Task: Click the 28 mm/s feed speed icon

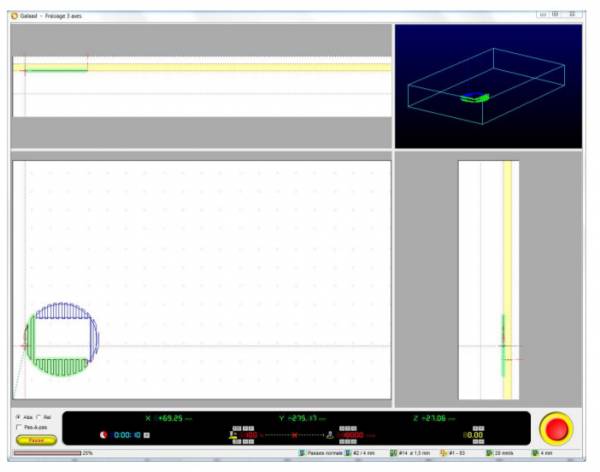Action: [x=487, y=453]
